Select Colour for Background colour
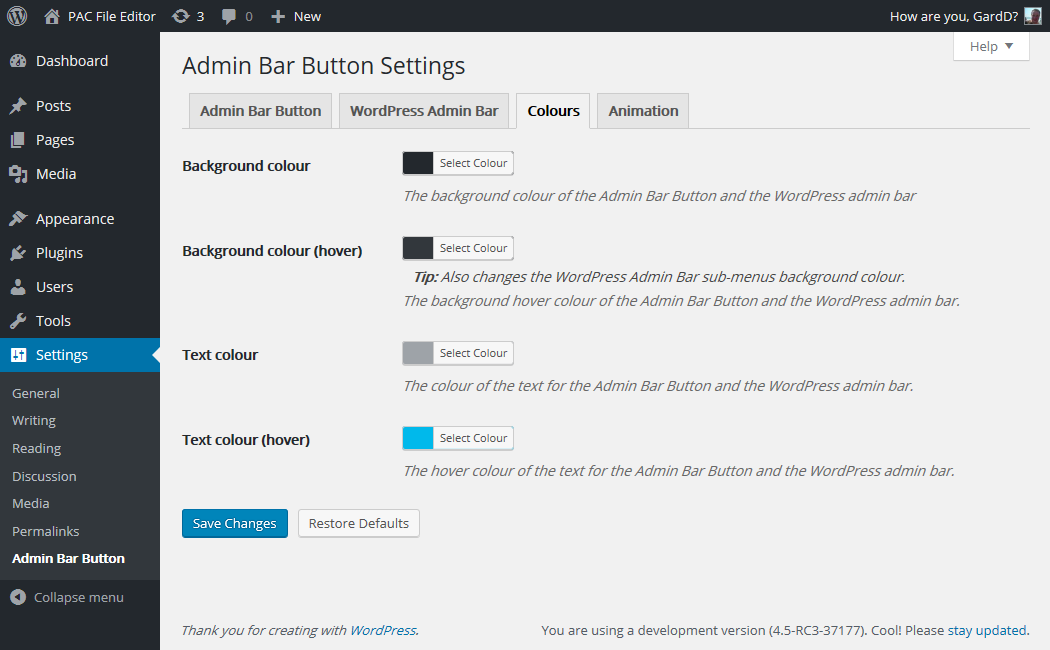 [473, 163]
